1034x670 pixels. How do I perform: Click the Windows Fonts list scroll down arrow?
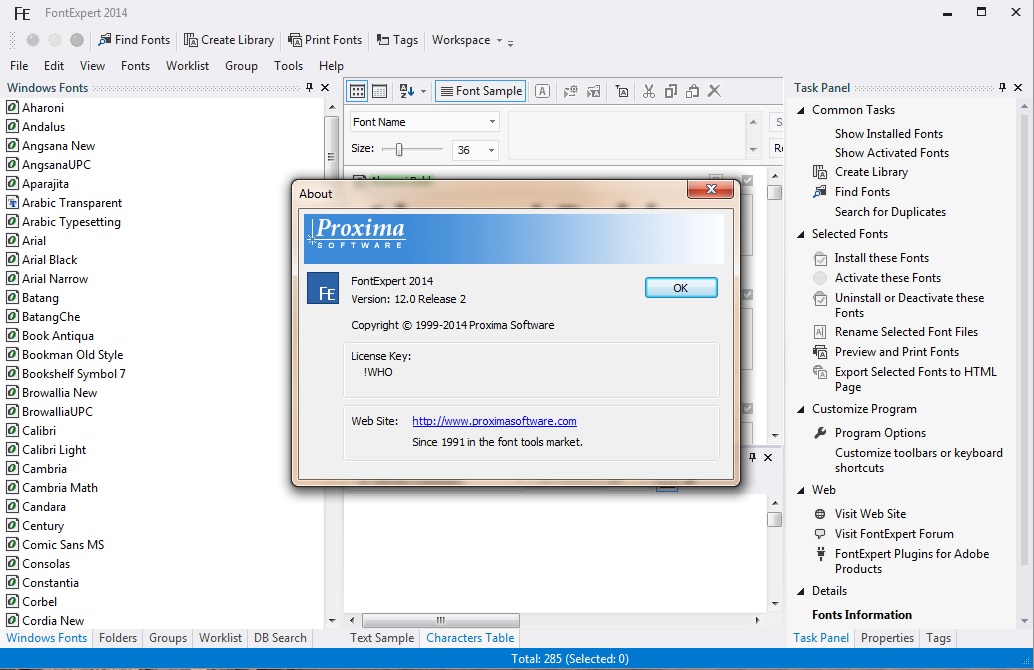(332, 621)
